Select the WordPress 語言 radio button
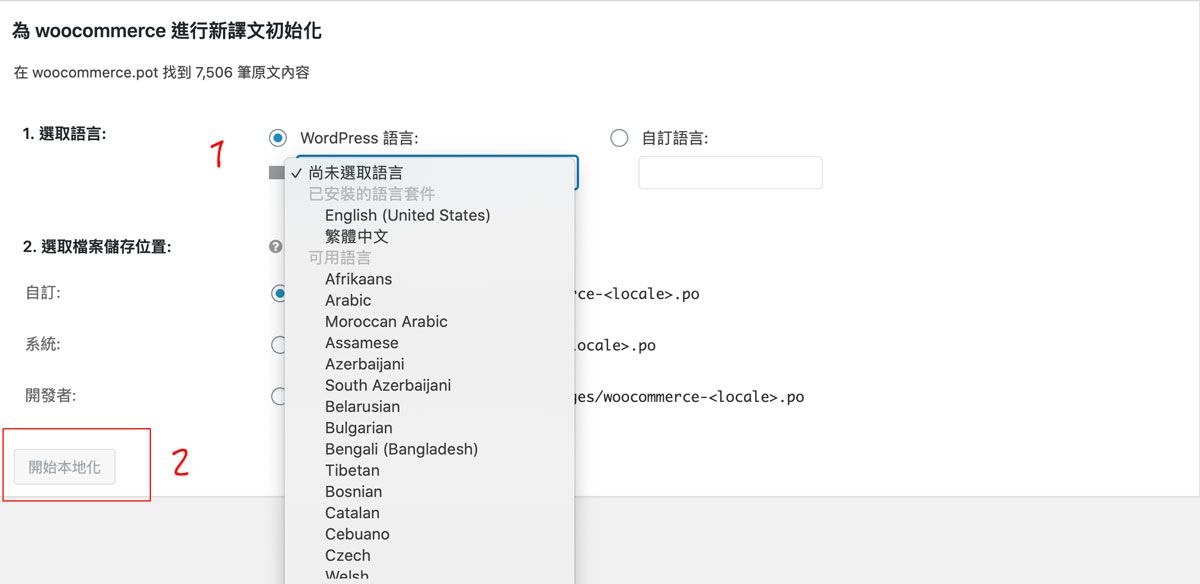1200x584 pixels. click(277, 138)
